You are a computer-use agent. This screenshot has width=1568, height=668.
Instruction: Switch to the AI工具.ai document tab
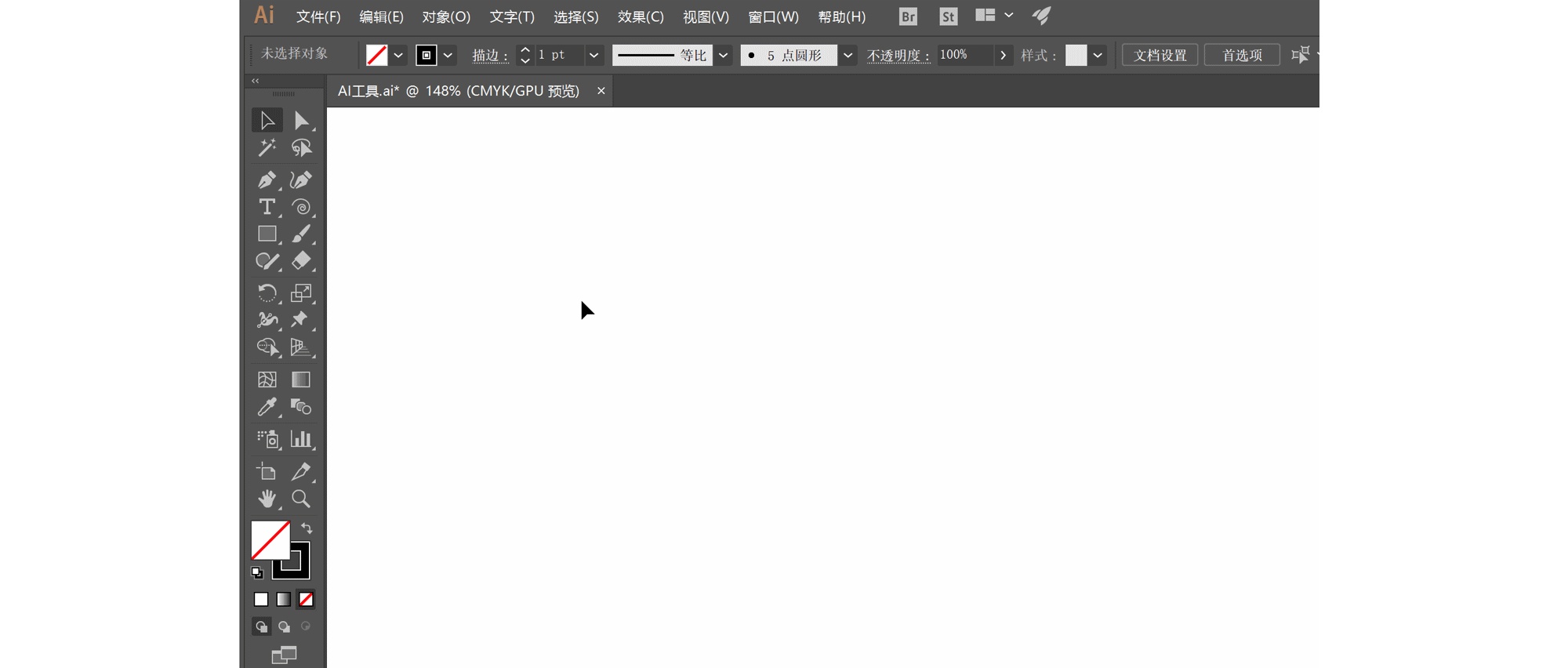pyautogui.click(x=459, y=91)
